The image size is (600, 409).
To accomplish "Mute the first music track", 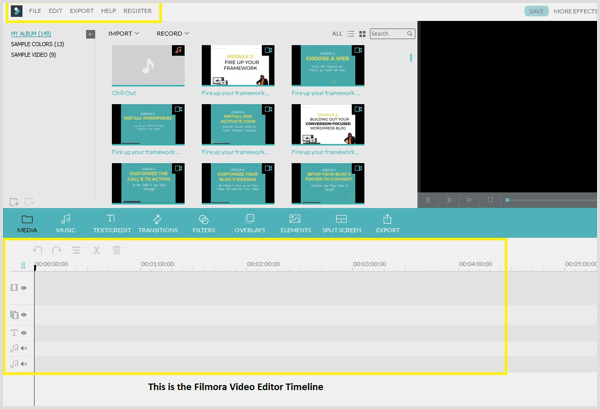I will point(24,348).
